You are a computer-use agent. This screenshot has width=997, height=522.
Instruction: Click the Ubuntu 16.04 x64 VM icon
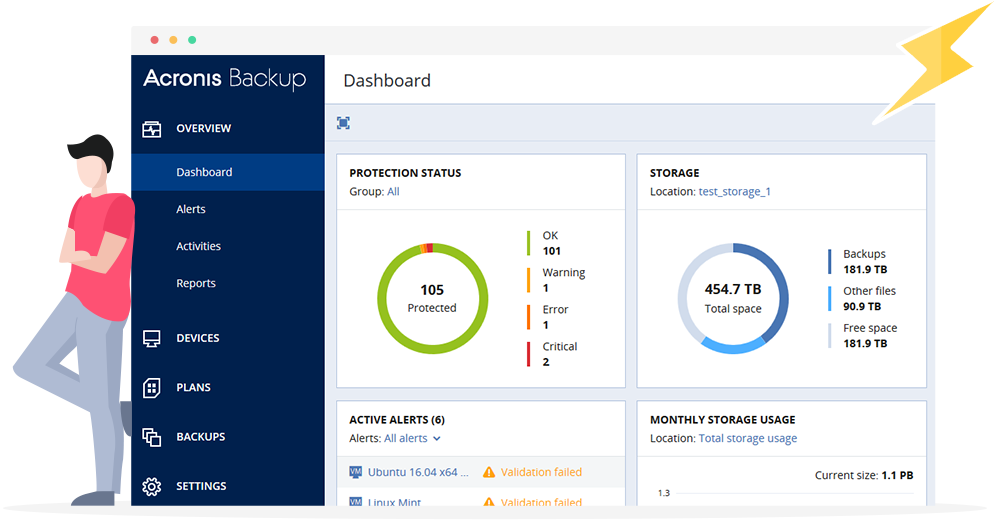point(355,472)
